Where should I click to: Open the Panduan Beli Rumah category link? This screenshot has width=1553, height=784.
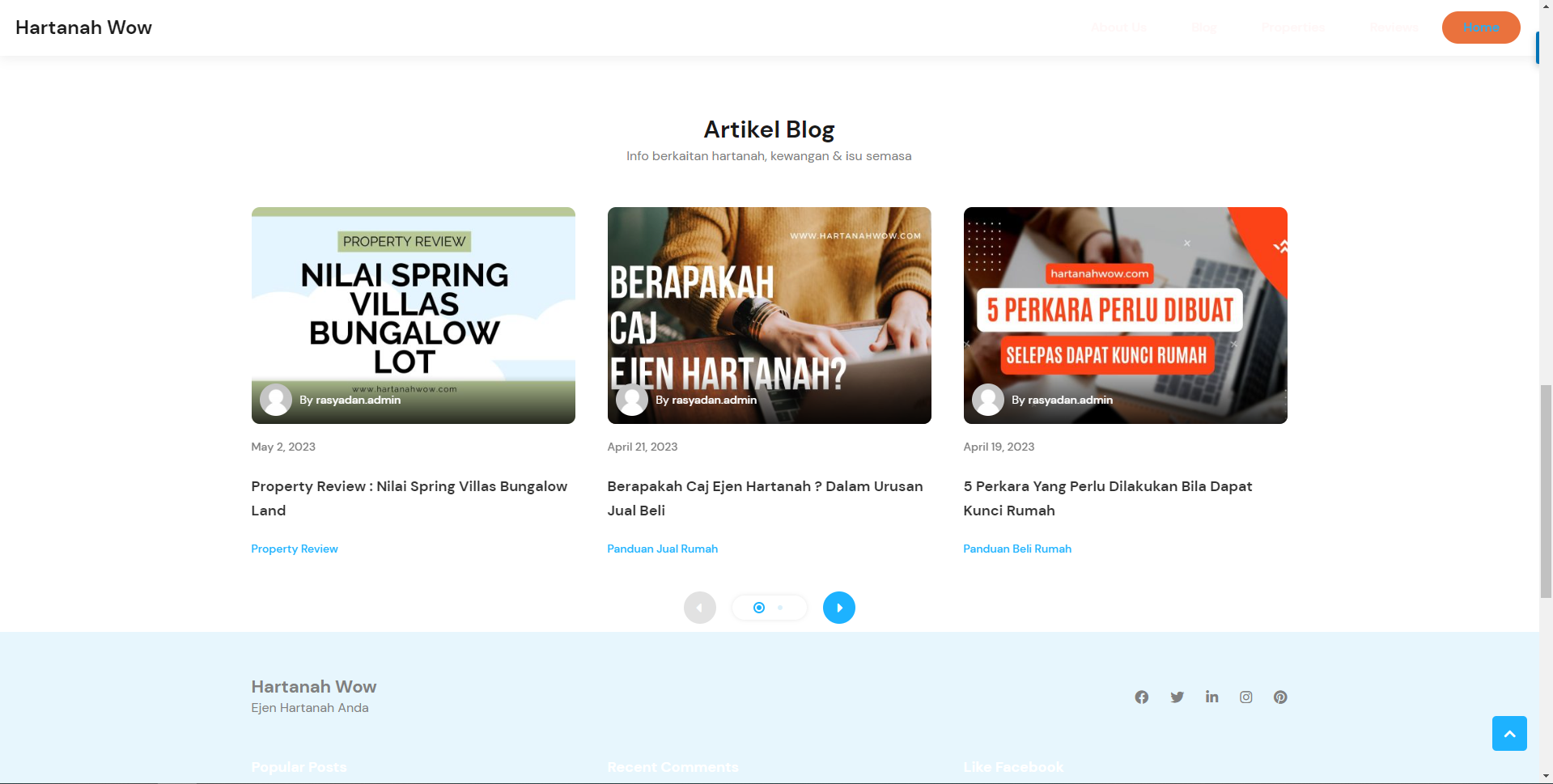click(x=1017, y=549)
